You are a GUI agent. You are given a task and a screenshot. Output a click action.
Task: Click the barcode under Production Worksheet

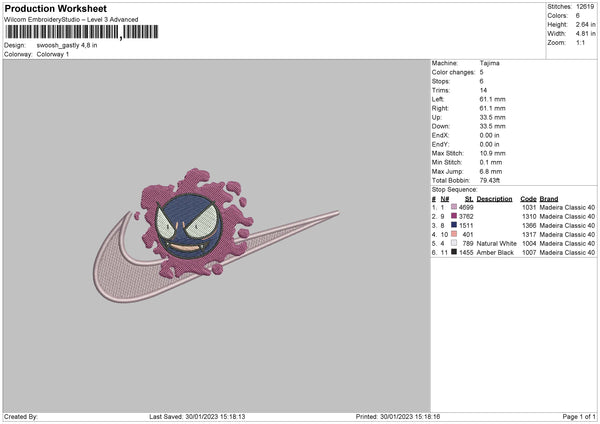pos(82,32)
